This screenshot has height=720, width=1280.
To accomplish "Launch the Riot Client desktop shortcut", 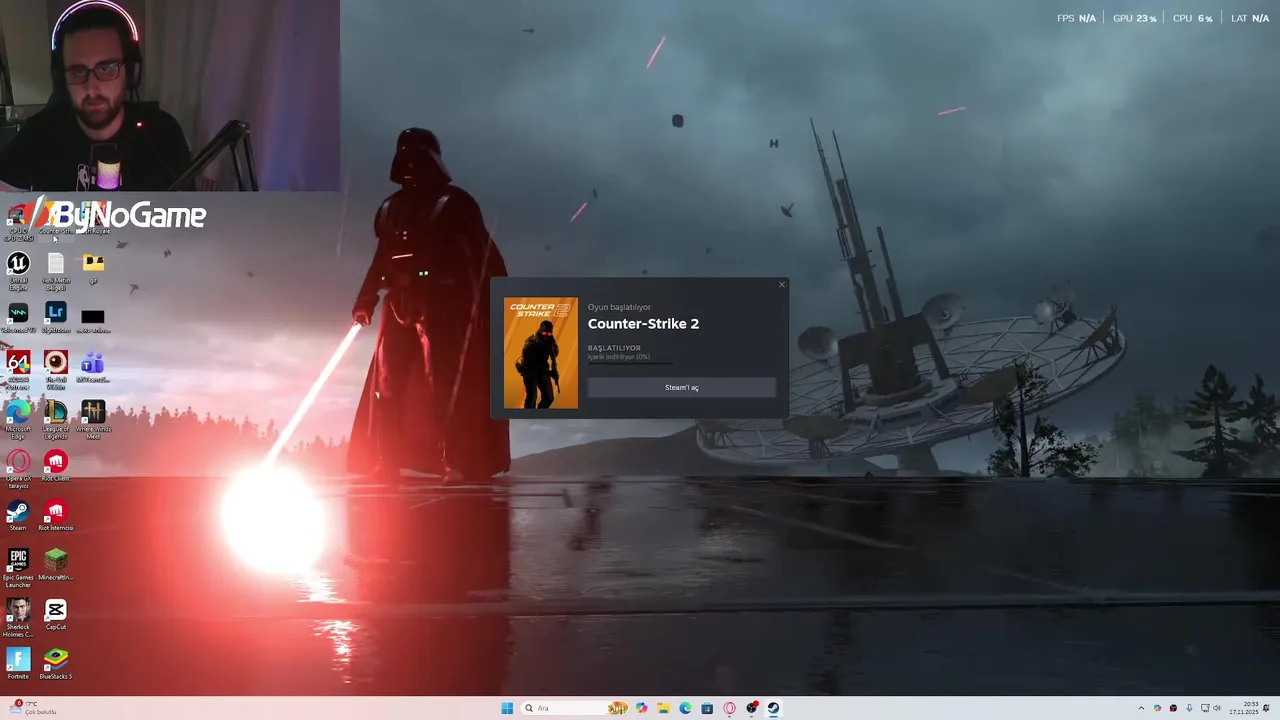I will point(56,466).
